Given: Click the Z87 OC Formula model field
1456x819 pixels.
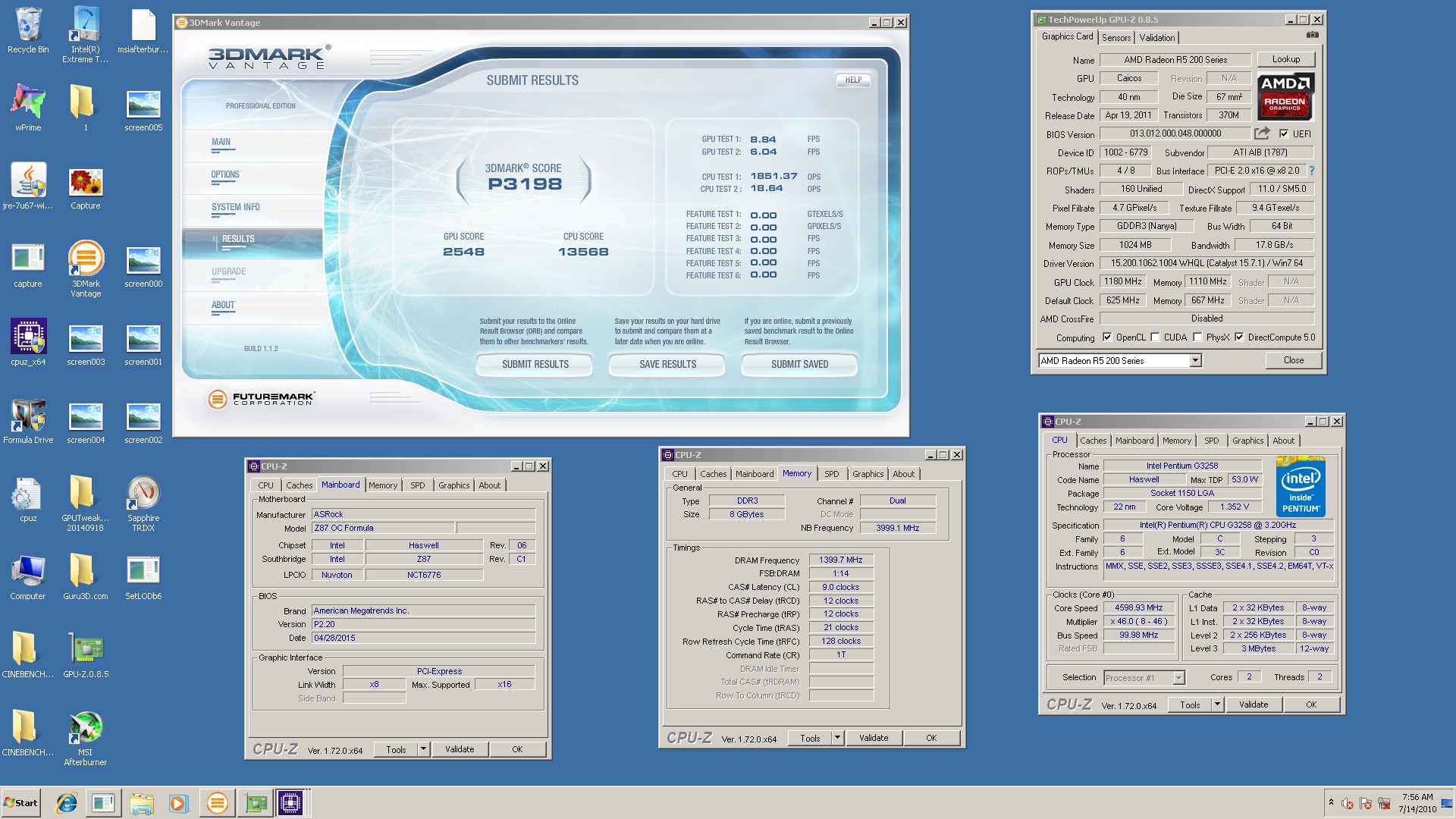Looking at the screenshot, I should (x=383, y=528).
